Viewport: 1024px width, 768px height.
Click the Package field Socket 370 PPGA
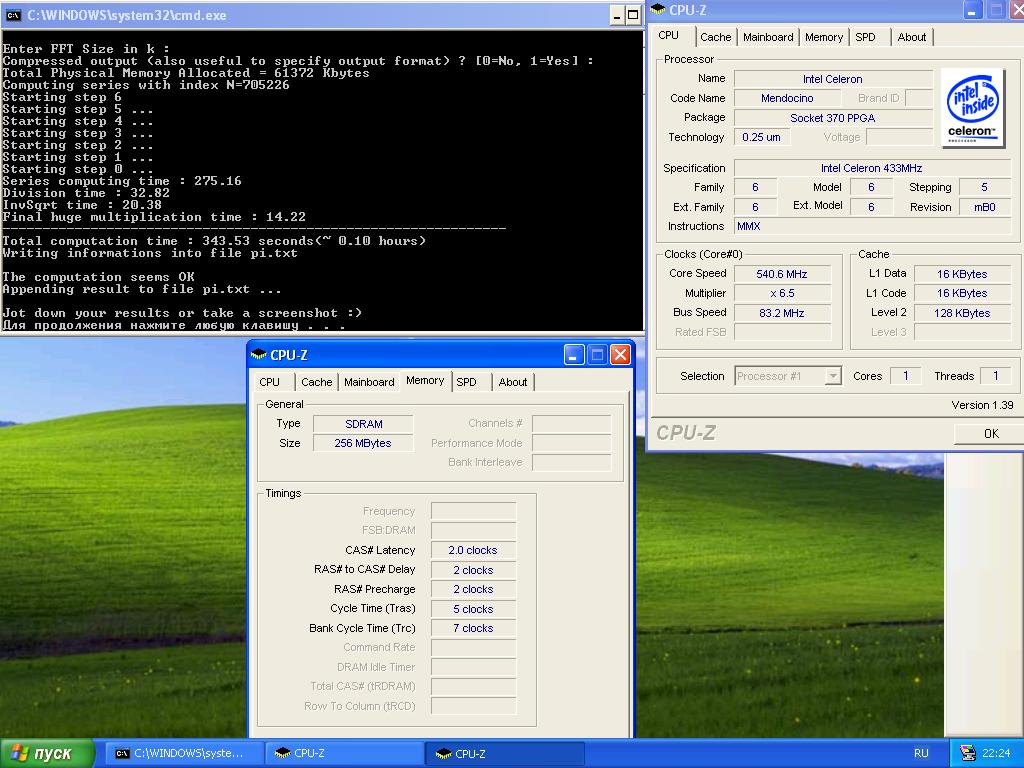833,118
